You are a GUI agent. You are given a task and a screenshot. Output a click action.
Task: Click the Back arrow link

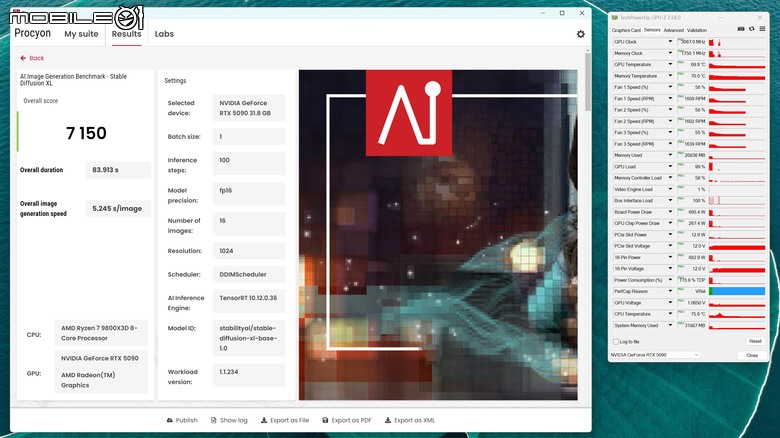pyautogui.click(x=32, y=58)
